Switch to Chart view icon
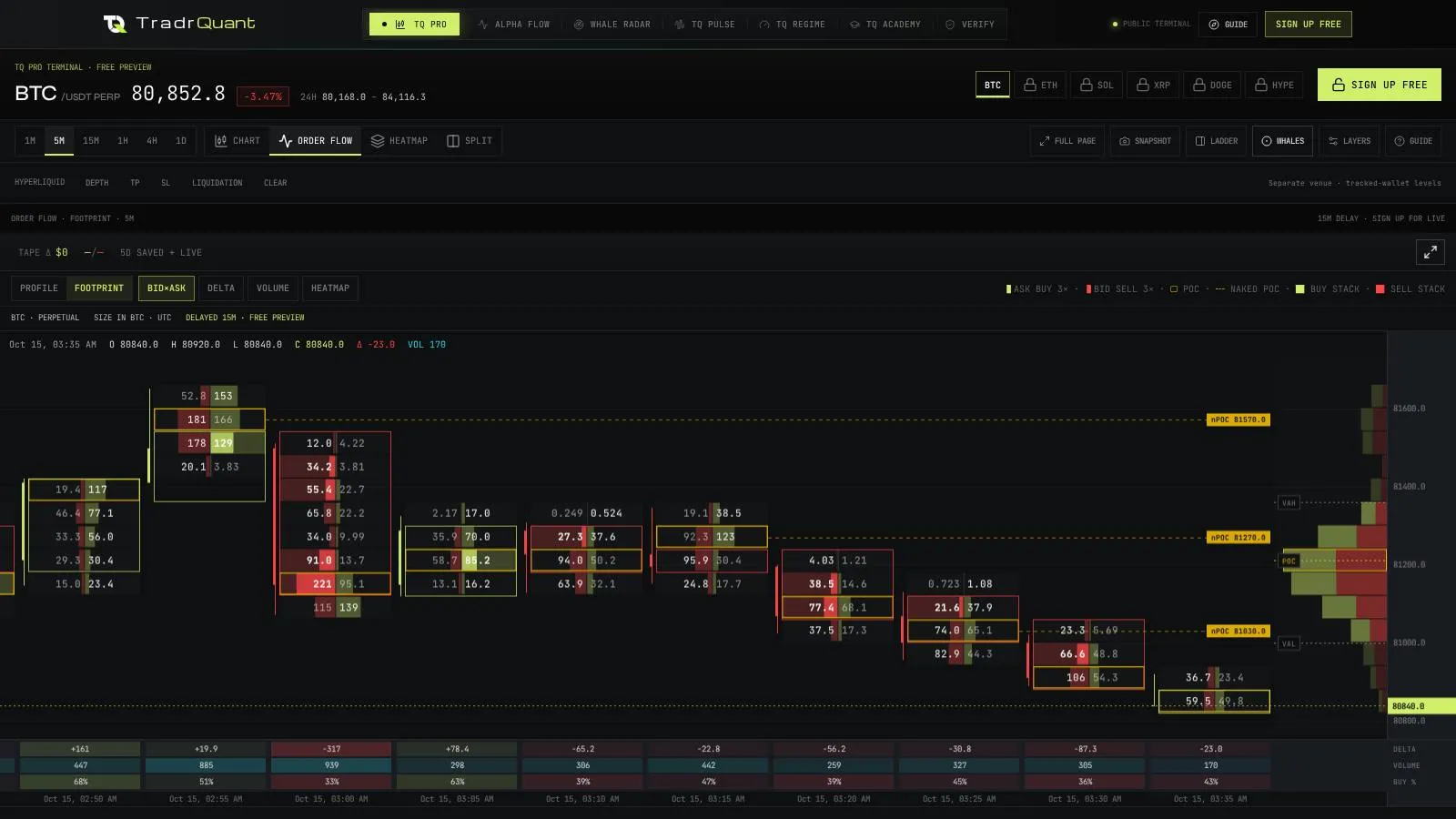 coord(220,141)
